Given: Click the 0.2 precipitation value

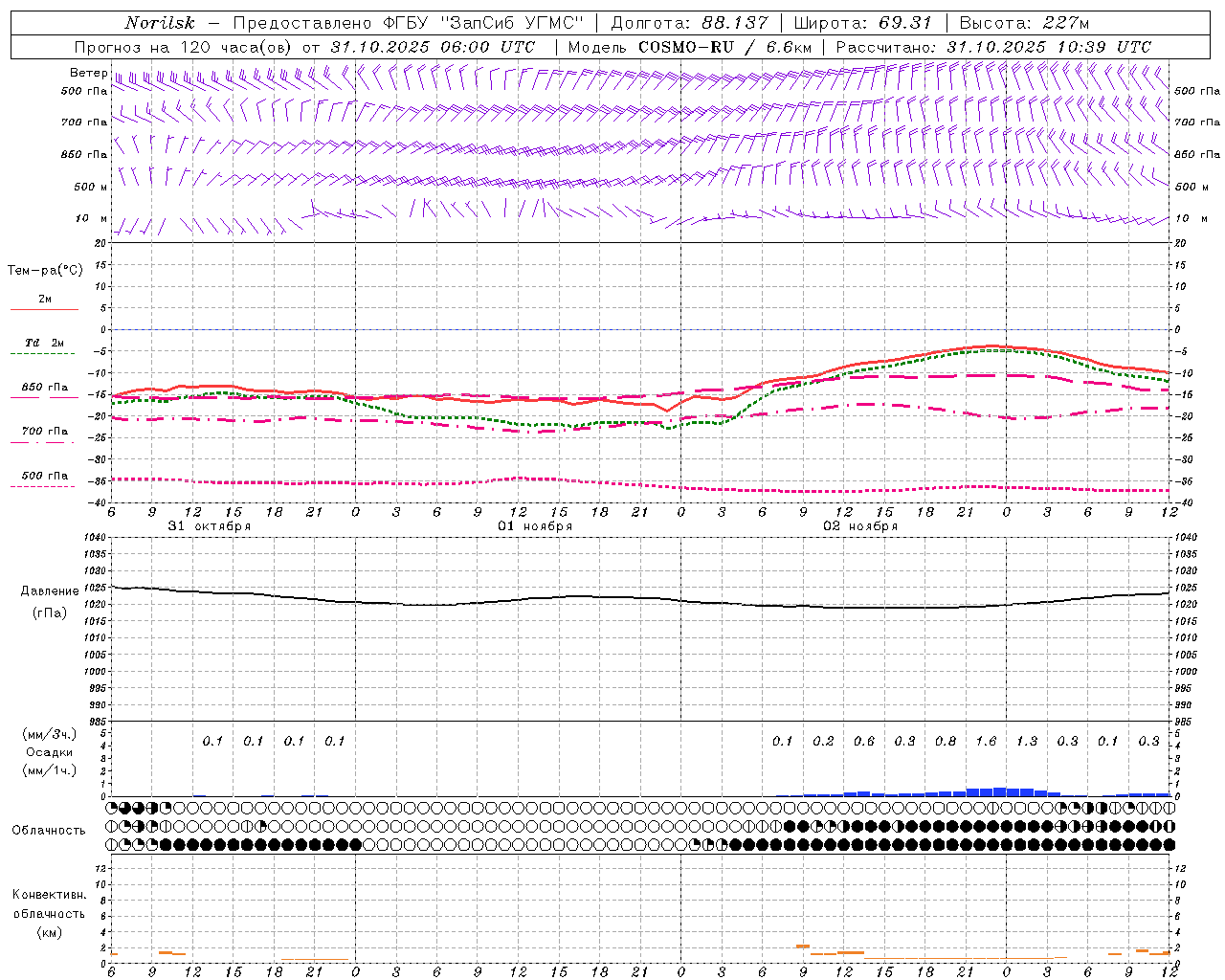Looking at the screenshot, I should [823, 741].
